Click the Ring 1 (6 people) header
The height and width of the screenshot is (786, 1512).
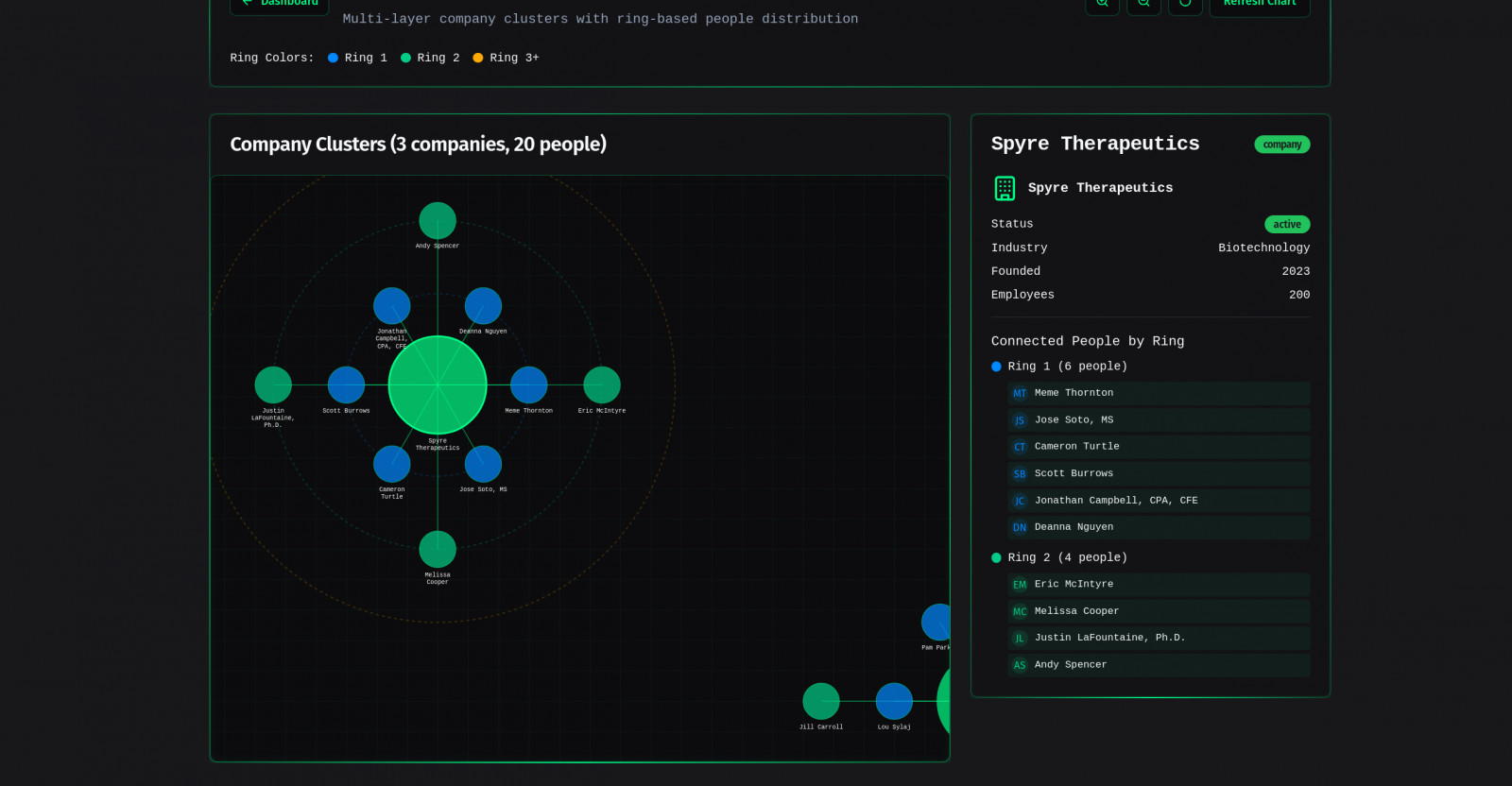[1066, 367]
